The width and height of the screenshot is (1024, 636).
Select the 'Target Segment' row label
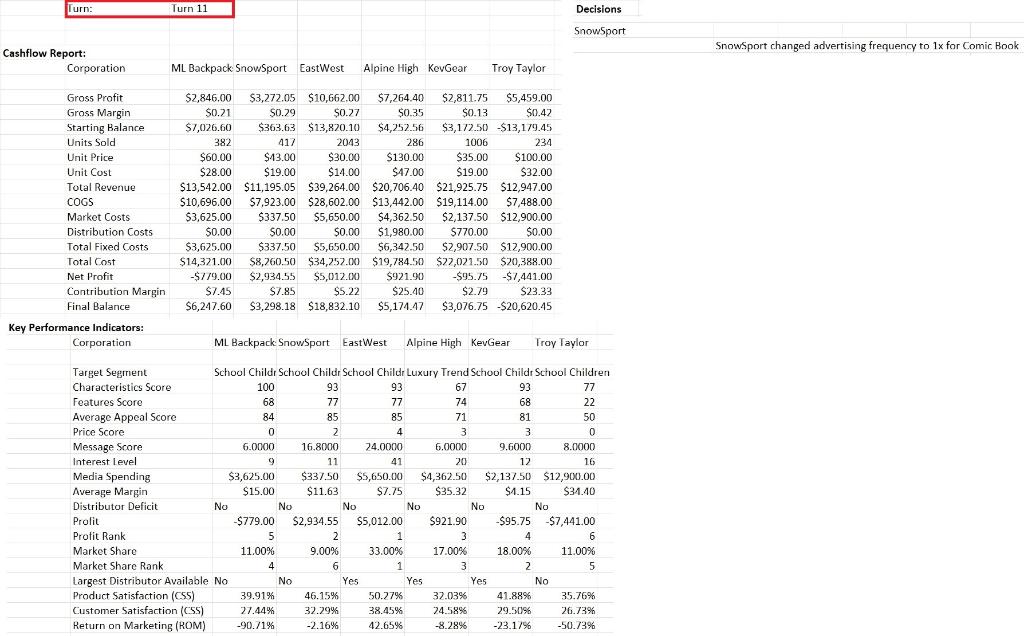coord(110,373)
